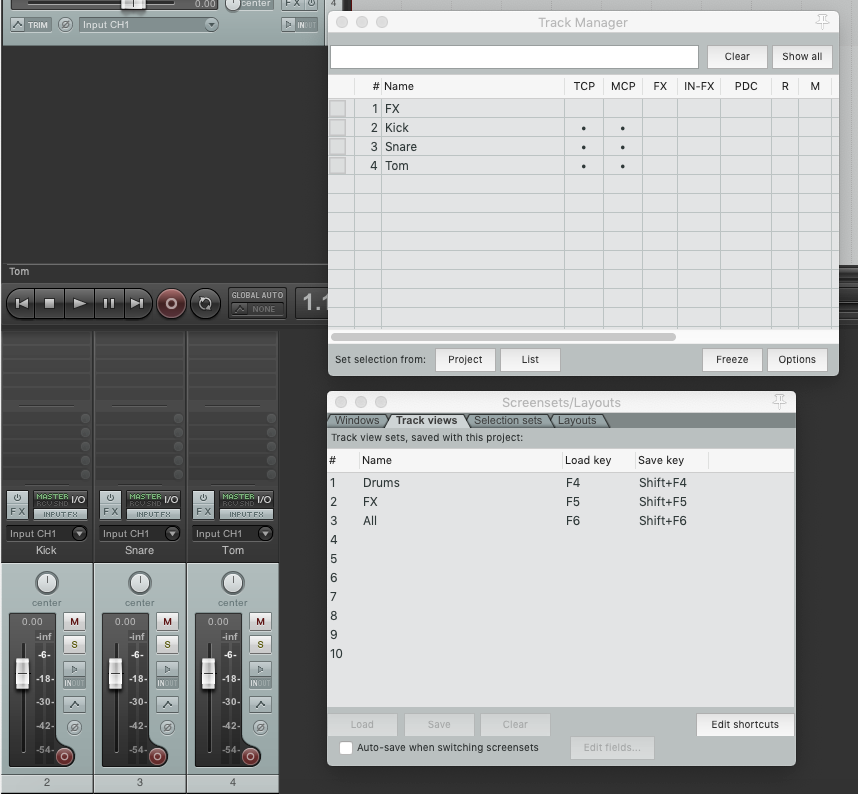Open Global Auto NONE automation button
858x794 pixels.
[257, 309]
